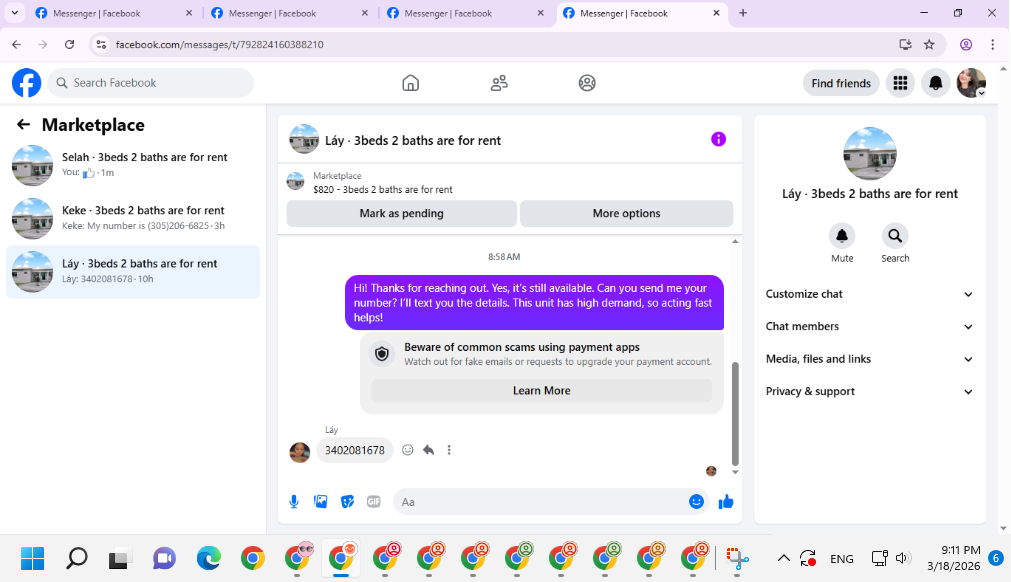Open the Chrome three-dot menu
Image resolution: width=1011 pixels, height=582 pixels.
(992, 44)
